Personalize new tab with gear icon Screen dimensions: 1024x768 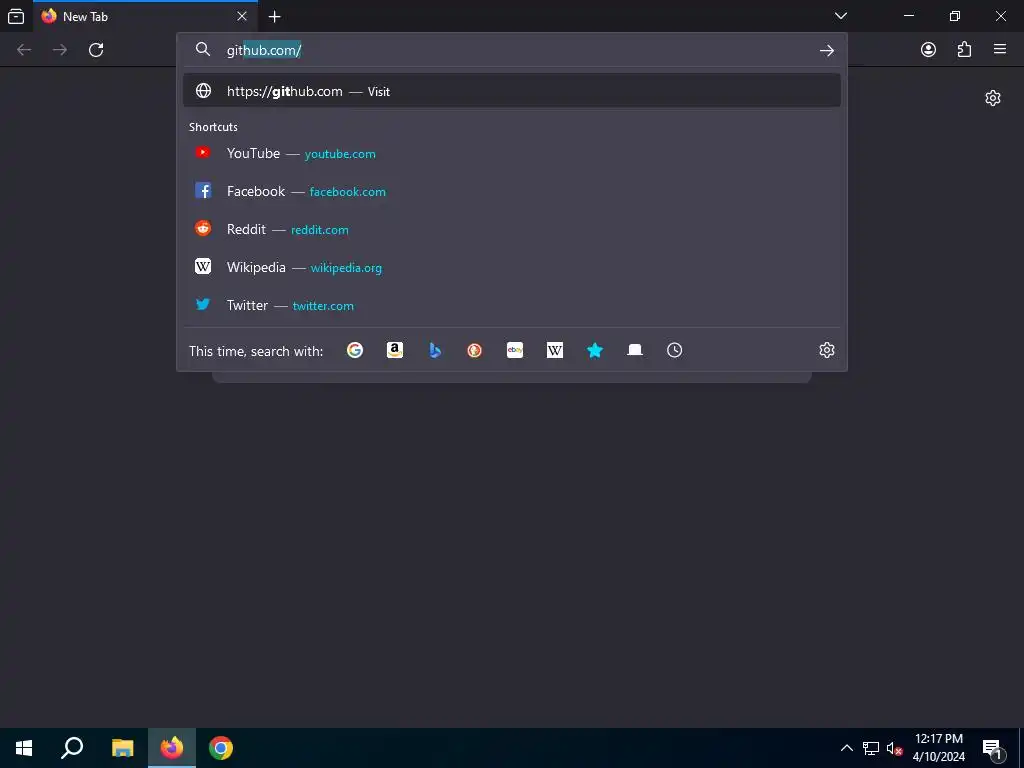tap(993, 98)
